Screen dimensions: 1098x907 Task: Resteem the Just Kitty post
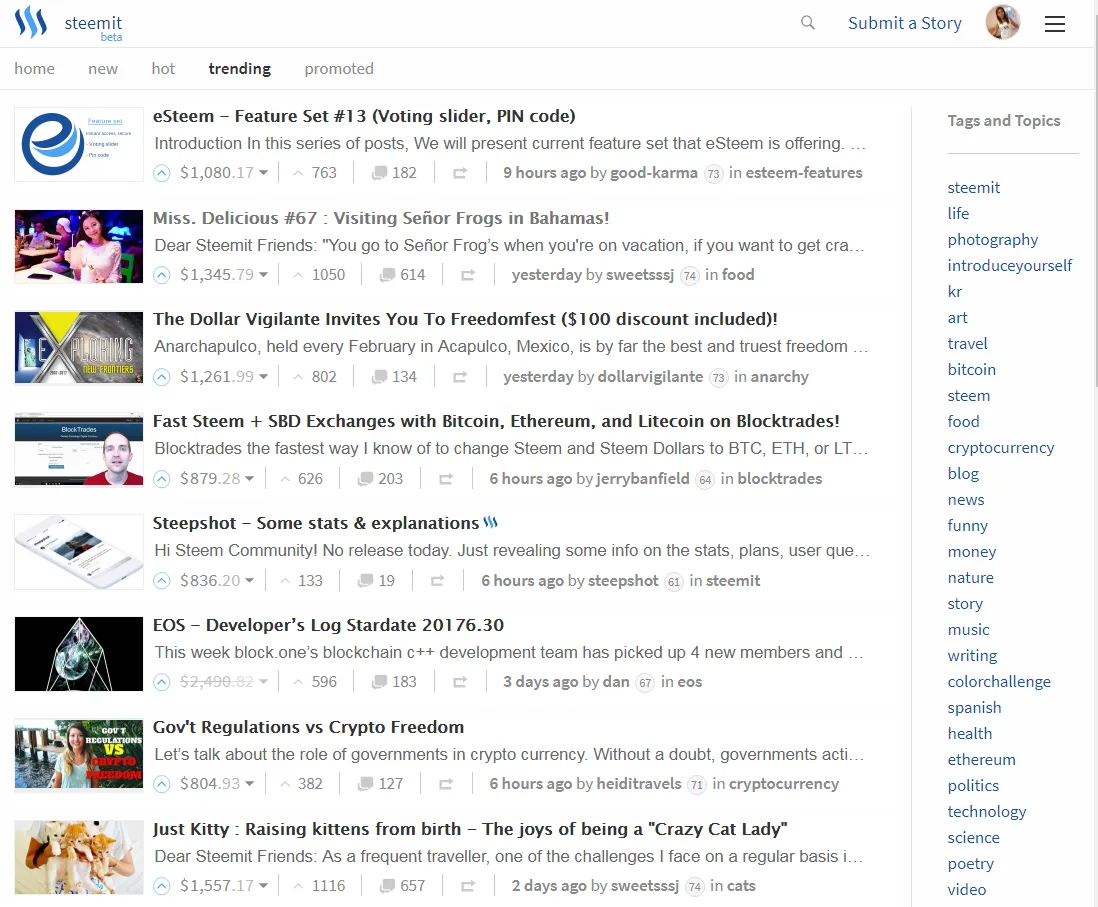[468, 886]
